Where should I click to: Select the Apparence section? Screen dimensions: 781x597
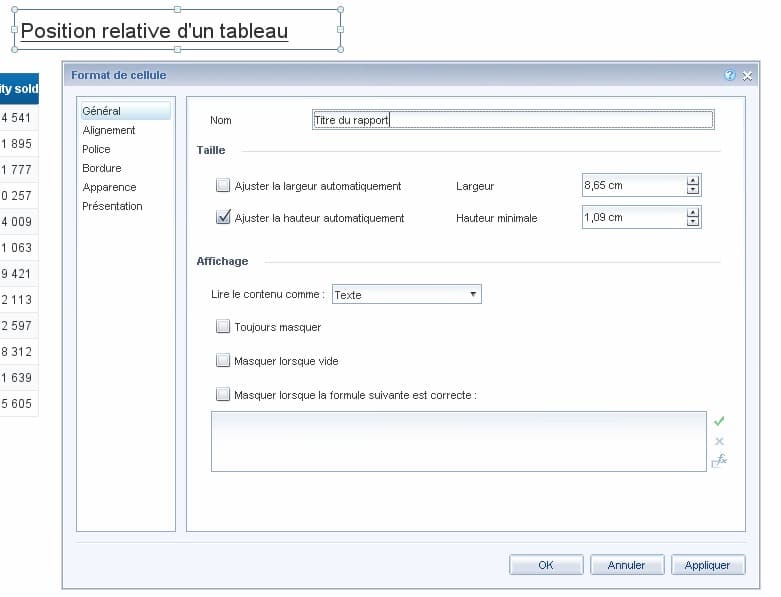[x=109, y=187]
